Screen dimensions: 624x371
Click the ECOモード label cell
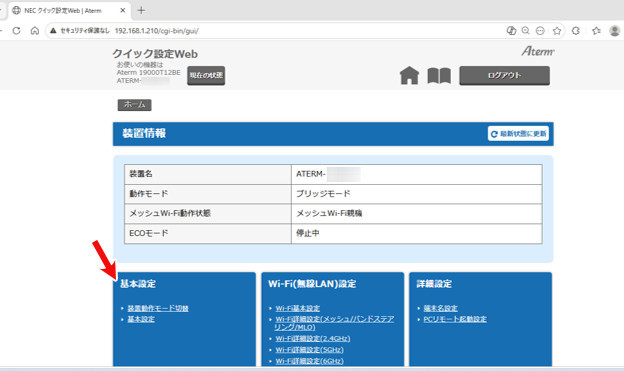pyautogui.click(x=208, y=233)
